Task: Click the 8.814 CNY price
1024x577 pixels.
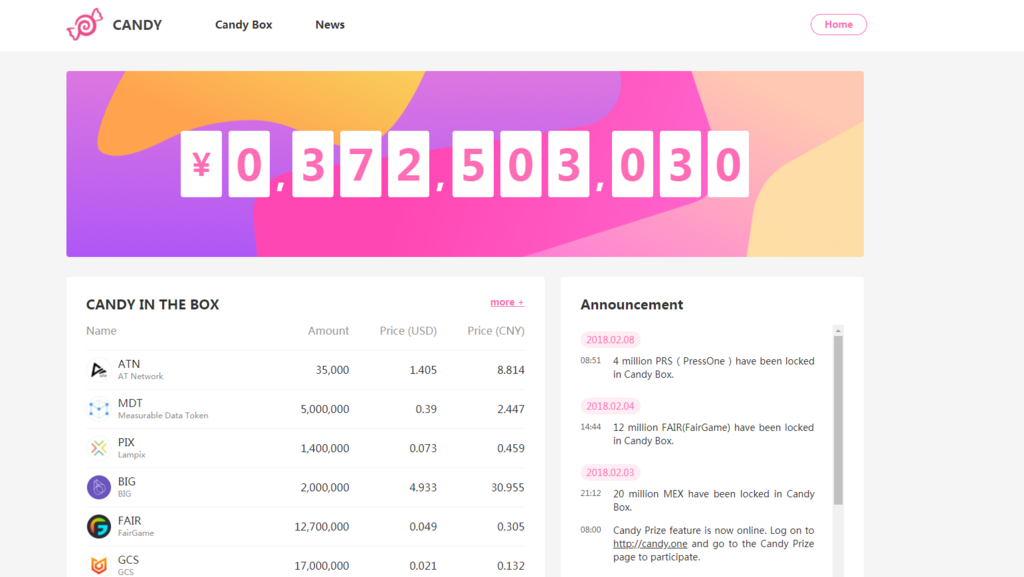Action: [x=511, y=370]
